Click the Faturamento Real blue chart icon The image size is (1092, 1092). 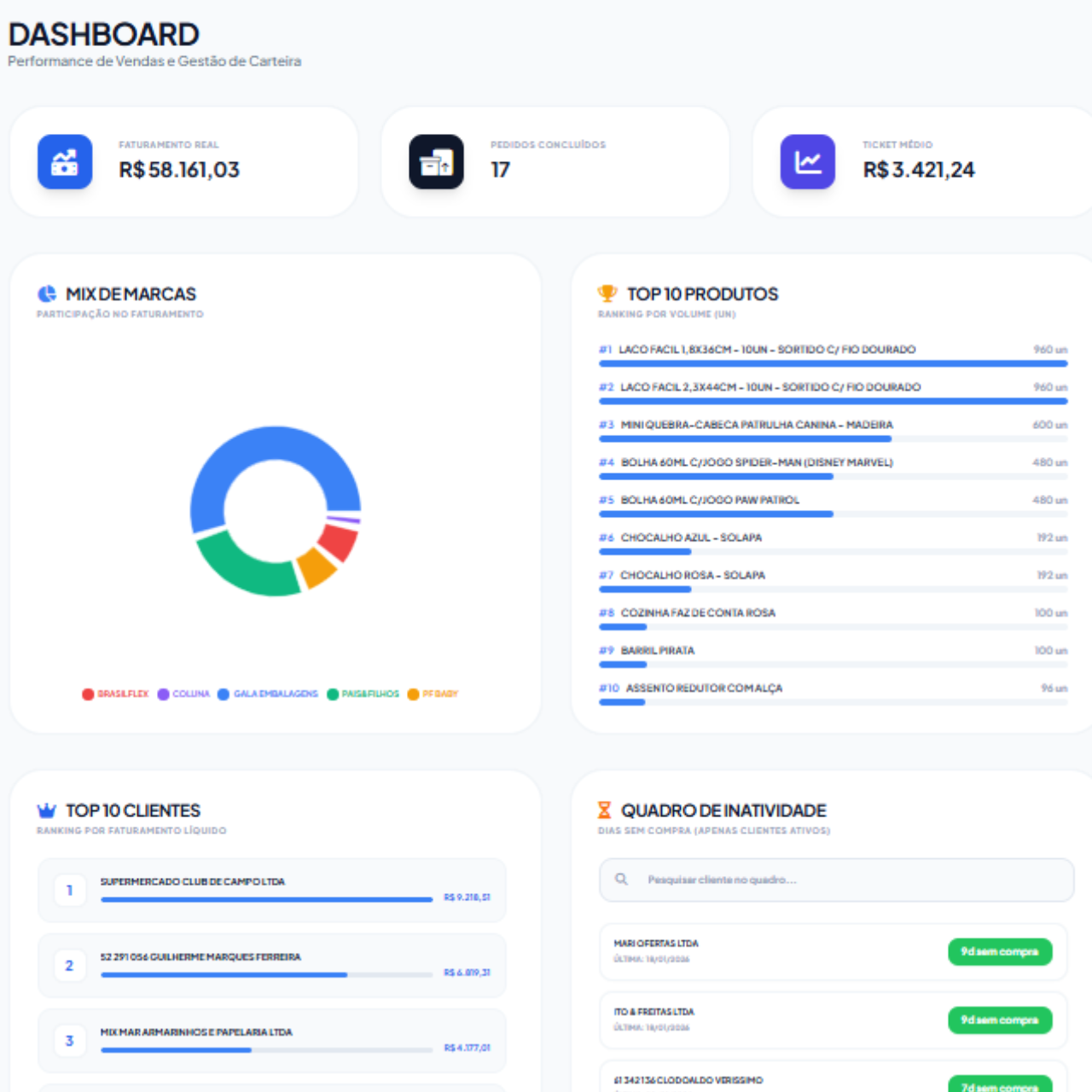tap(65, 161)
